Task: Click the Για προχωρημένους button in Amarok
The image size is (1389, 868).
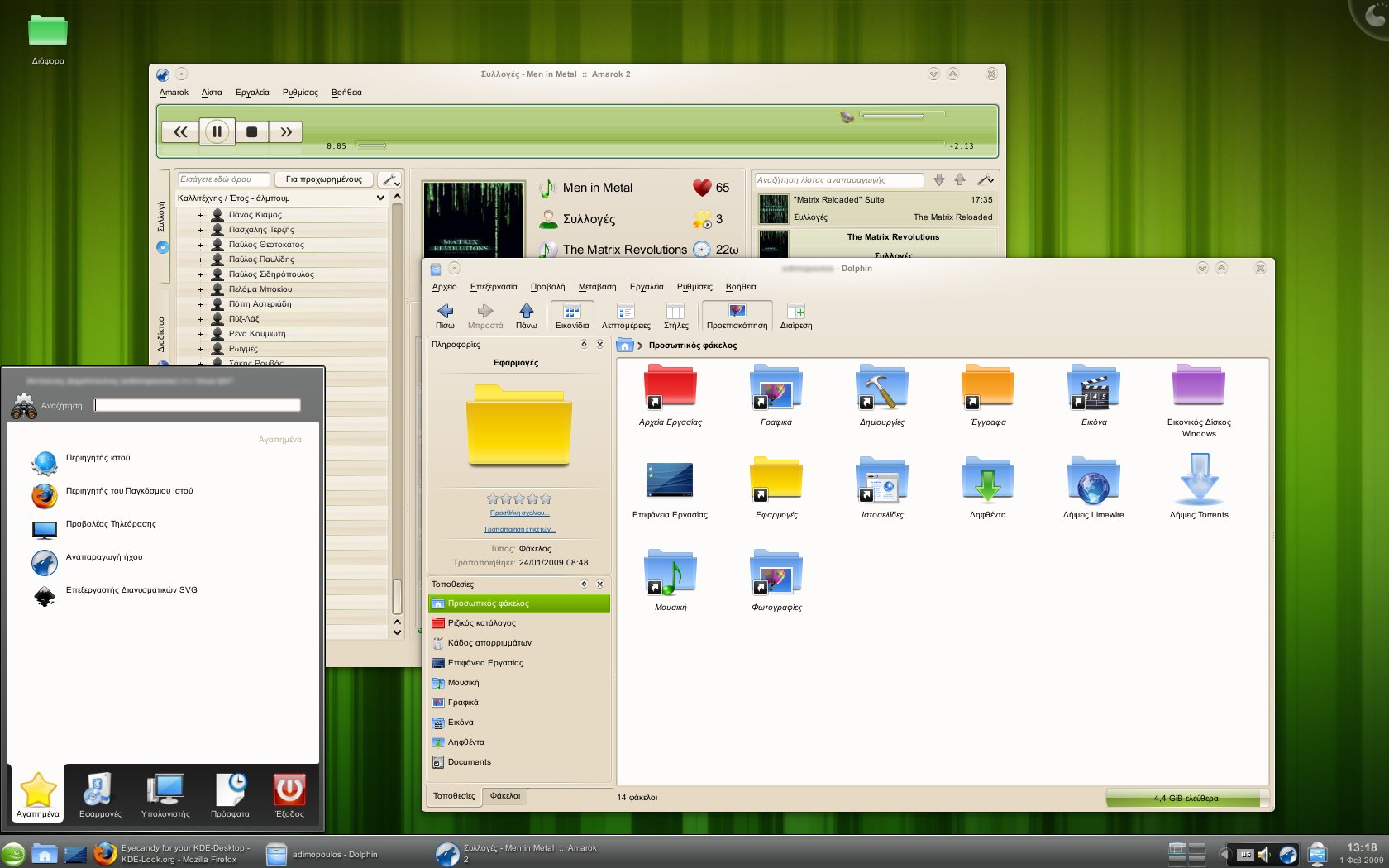Action: tap(324, 179)
